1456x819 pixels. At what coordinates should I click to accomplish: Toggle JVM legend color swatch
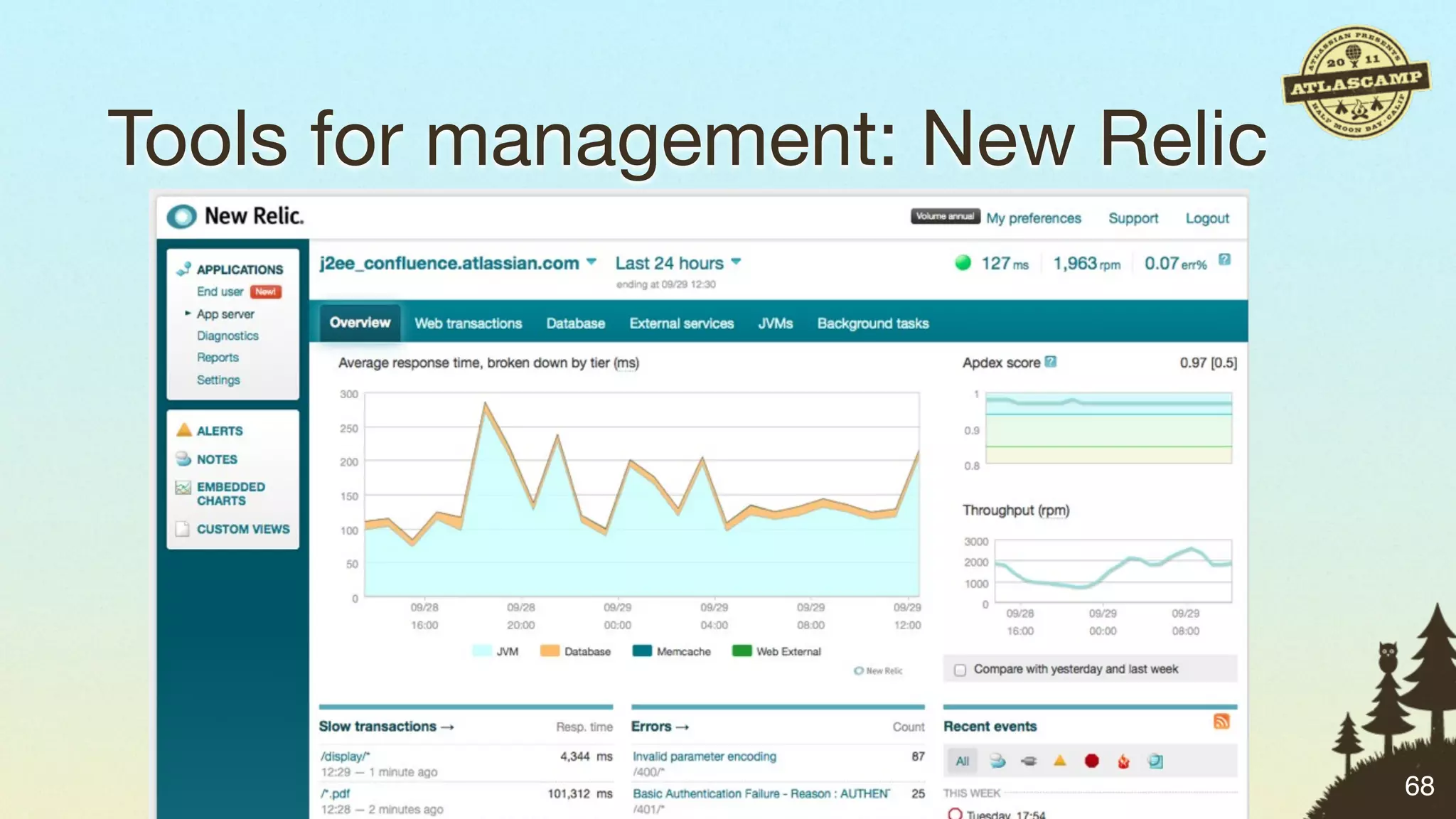tap(482, 651)
